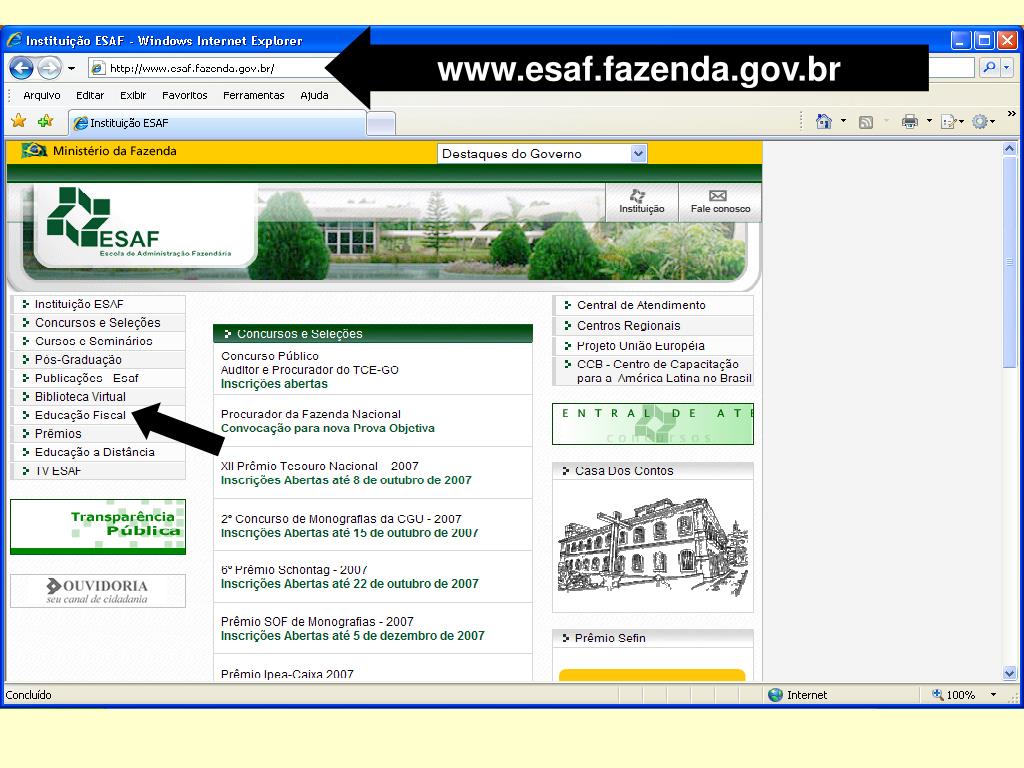Screen dimensions: 1024x768
Task: Open the Educação Fiscal sidebar link
Action: point(80,415)
